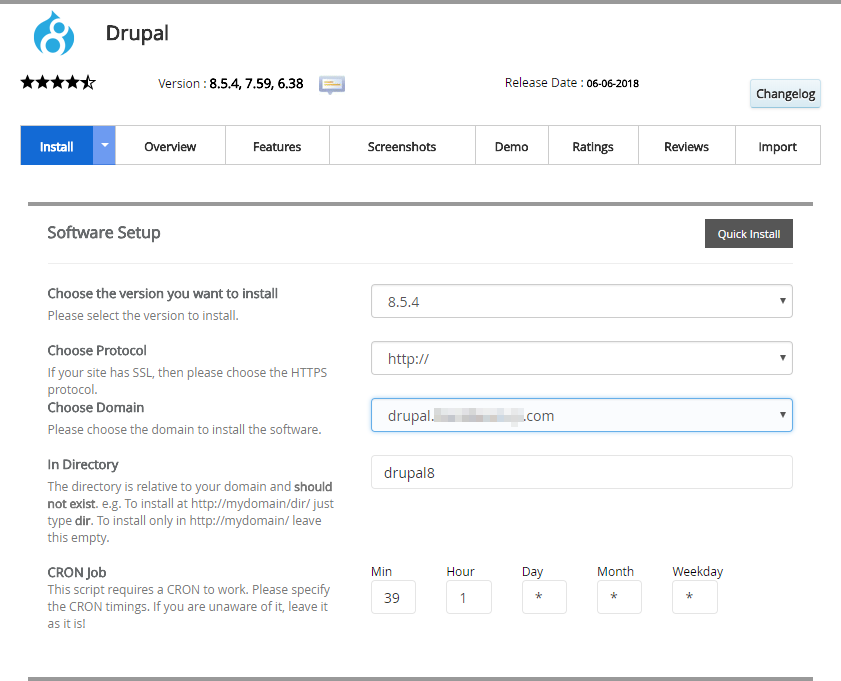Click the CRON Min field showing 39
The image size is (841, 681).
point(393,597)
